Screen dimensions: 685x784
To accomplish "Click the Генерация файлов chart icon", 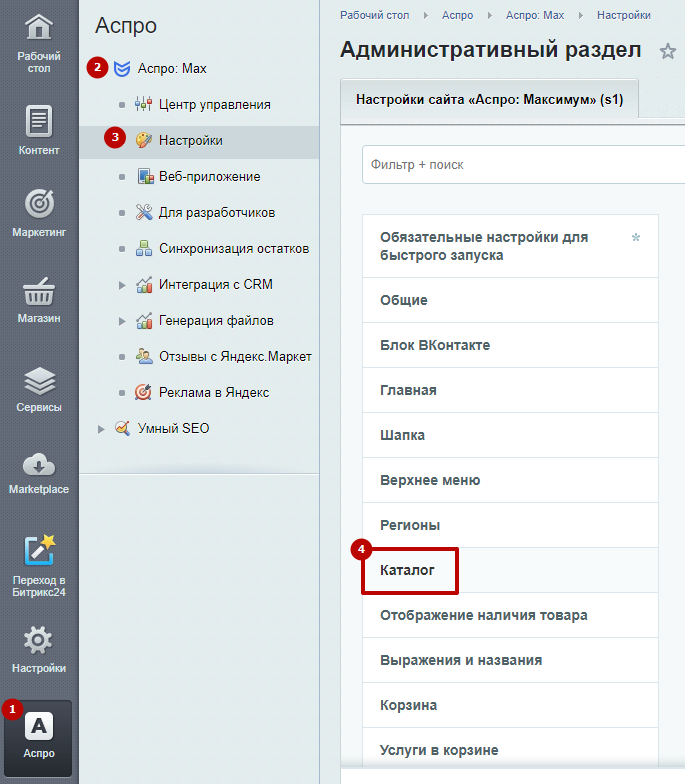I will tap(144, 320).
